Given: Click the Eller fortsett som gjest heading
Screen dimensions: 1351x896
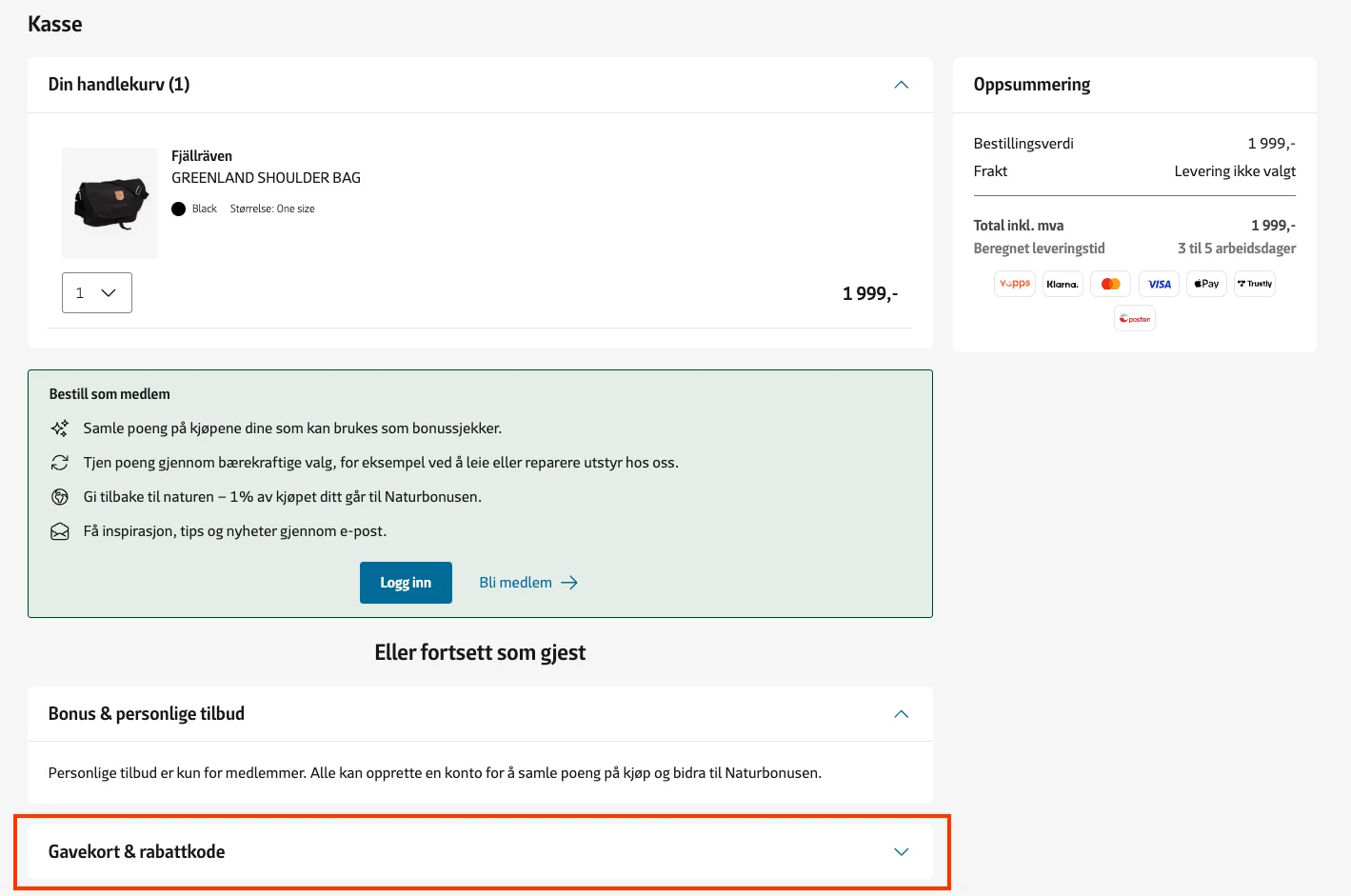Looking at the screenshot, I should coord(480,652).
